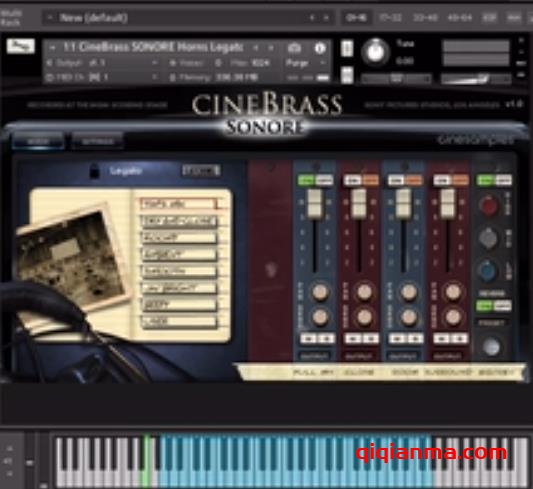Click the instrument wrench logo at top left

[x=21, y=46]
